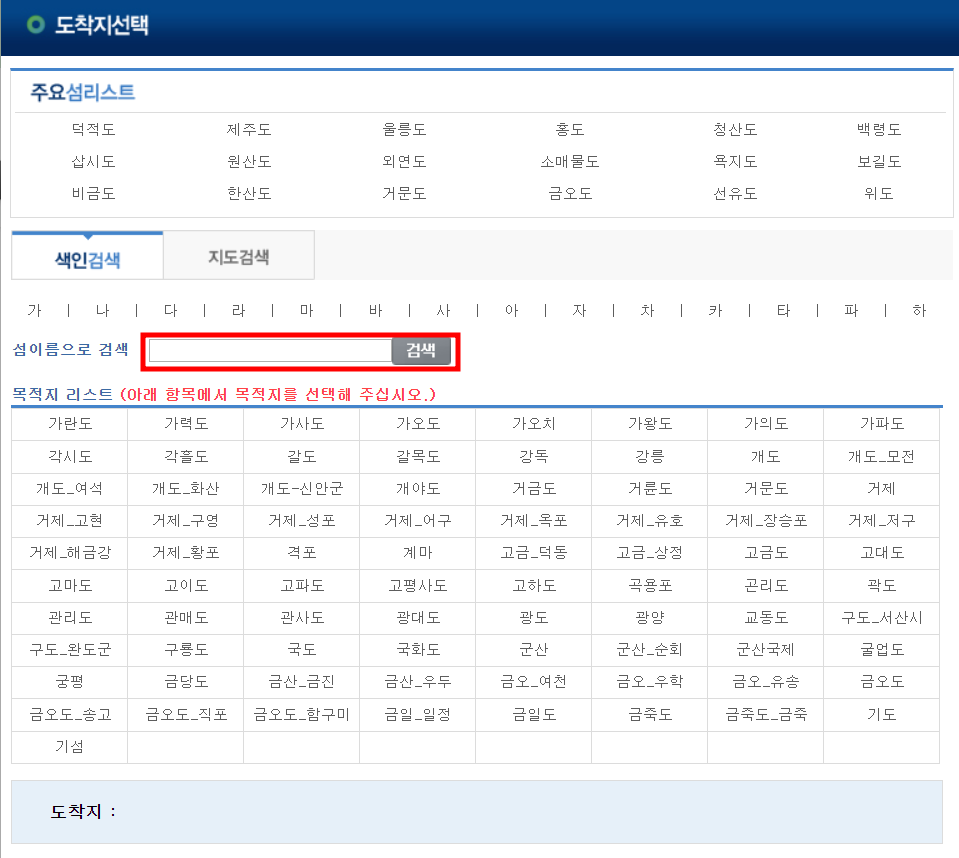This screenshot has height=858, width=959.
Task: Select 거제_옥포 as the destination
Action: pyautogui.click(x=533, y=520)
